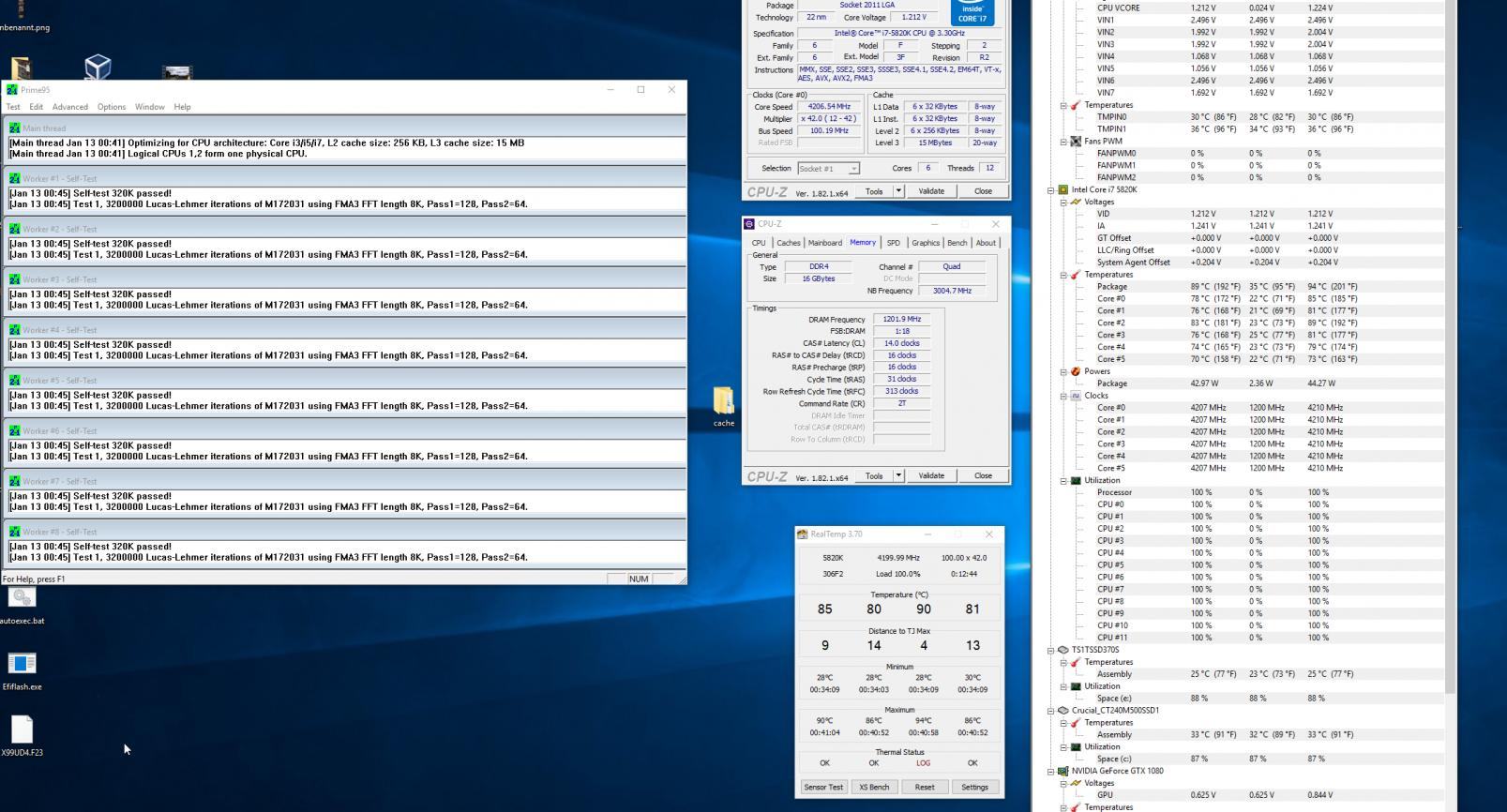
Task: Click XS Bench button in RealTemp
Action: pyautogui.click(x=874, y=788)
